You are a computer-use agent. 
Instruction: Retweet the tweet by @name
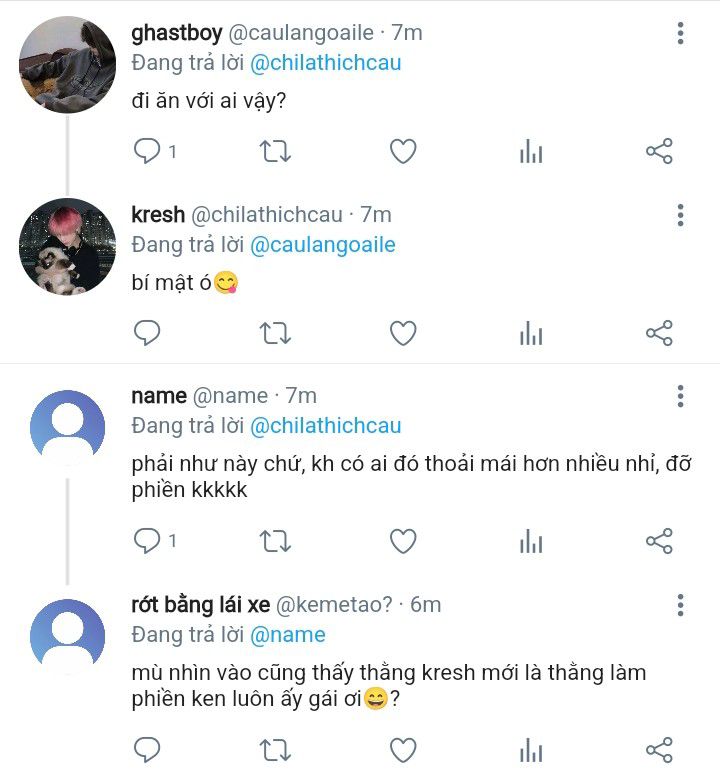[x=275, y=541]
